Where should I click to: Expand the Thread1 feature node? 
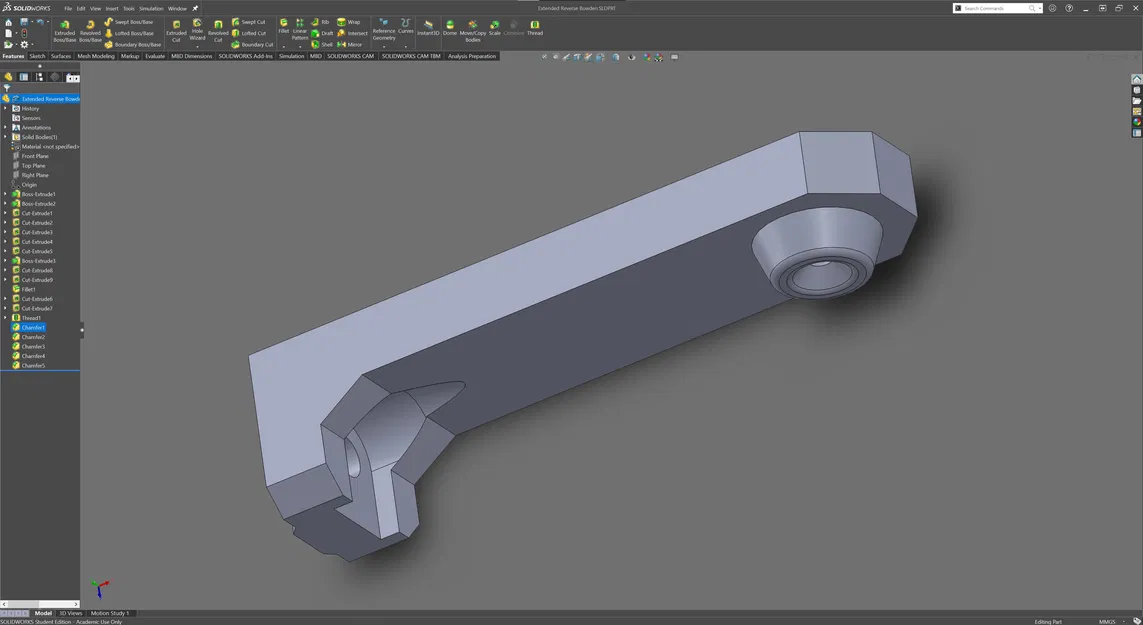(5, 318)
